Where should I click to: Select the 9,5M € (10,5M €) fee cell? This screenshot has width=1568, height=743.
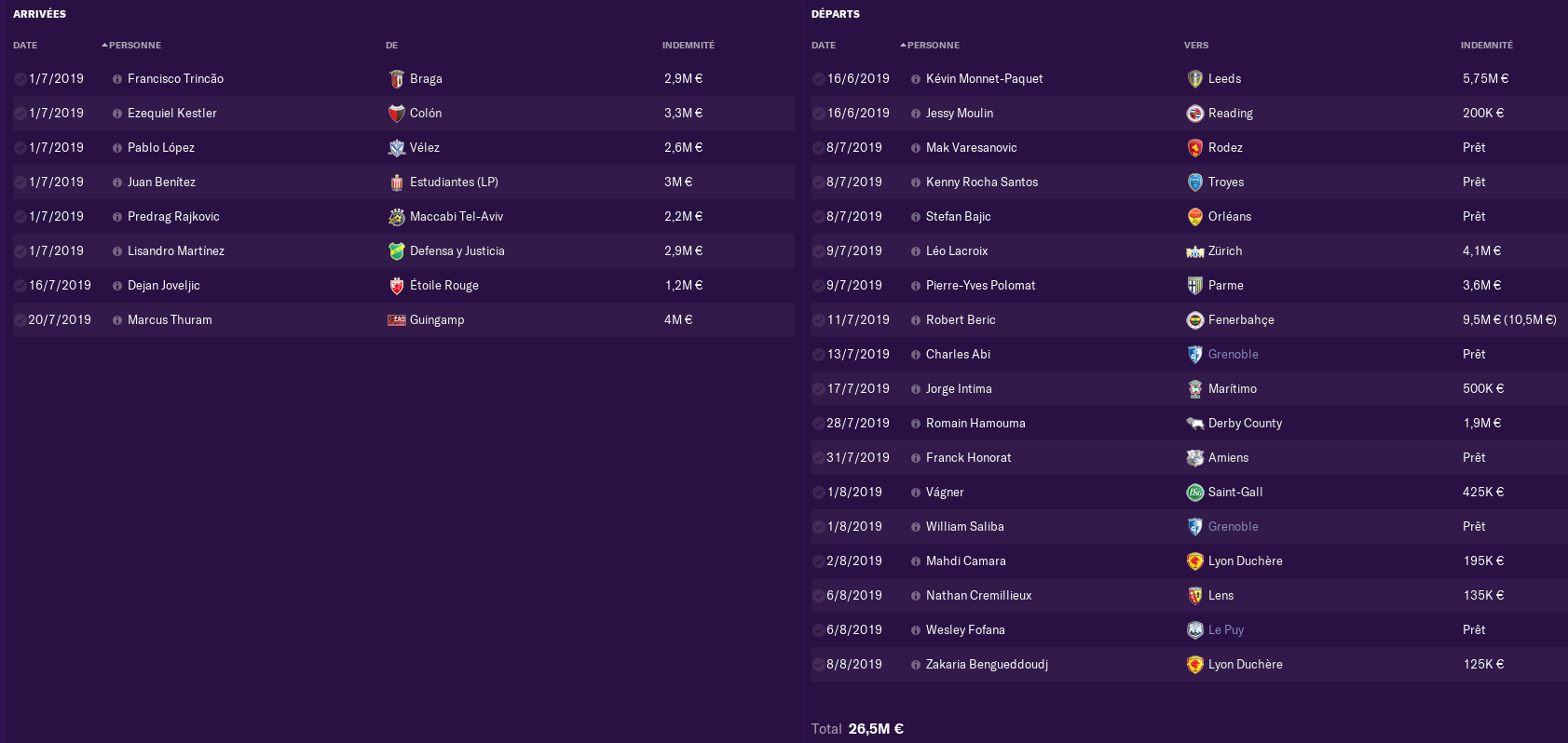1509,320
